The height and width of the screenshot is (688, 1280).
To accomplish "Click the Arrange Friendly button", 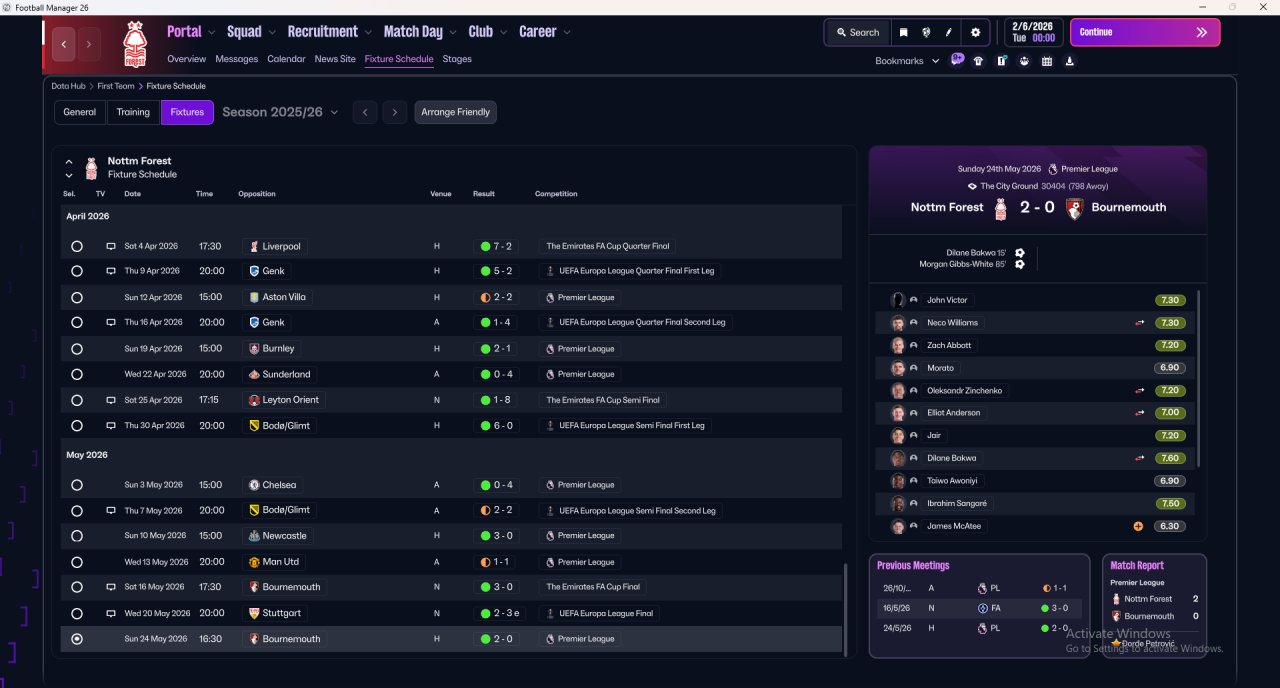I will click(455, 112).
